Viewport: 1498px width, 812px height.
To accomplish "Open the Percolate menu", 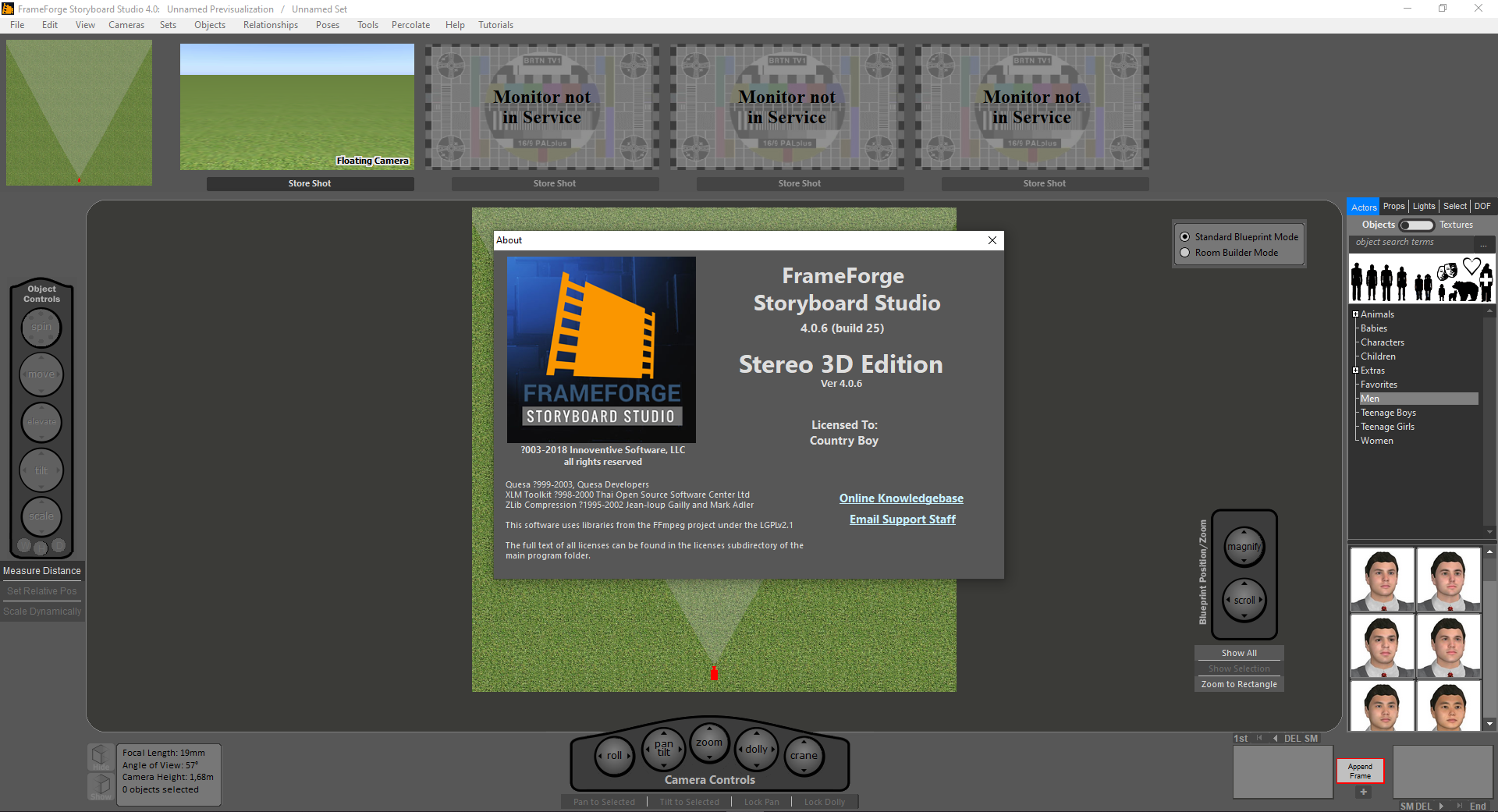I will point(411,25).
